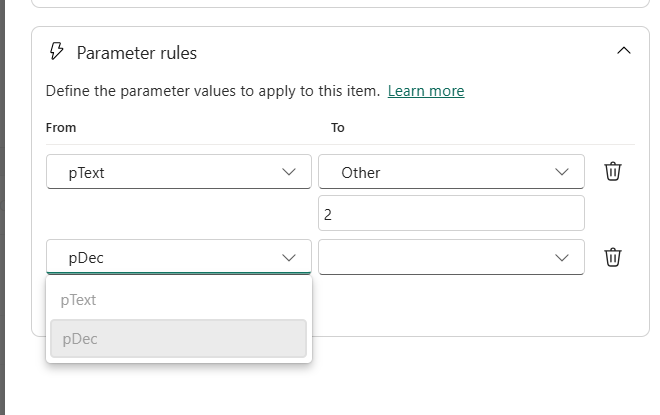Open the Learn more link

point(426,91)
